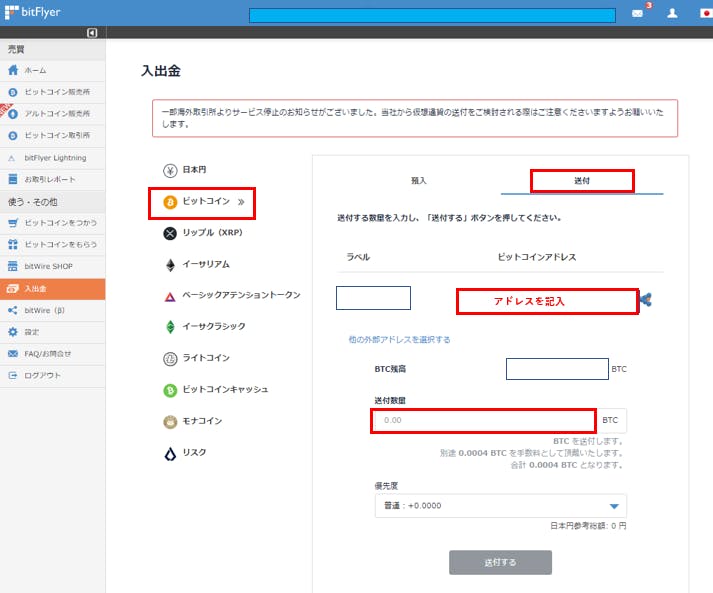Click the 売買 sidebar section header
This screenshot has width=713, height=593.
52,50
